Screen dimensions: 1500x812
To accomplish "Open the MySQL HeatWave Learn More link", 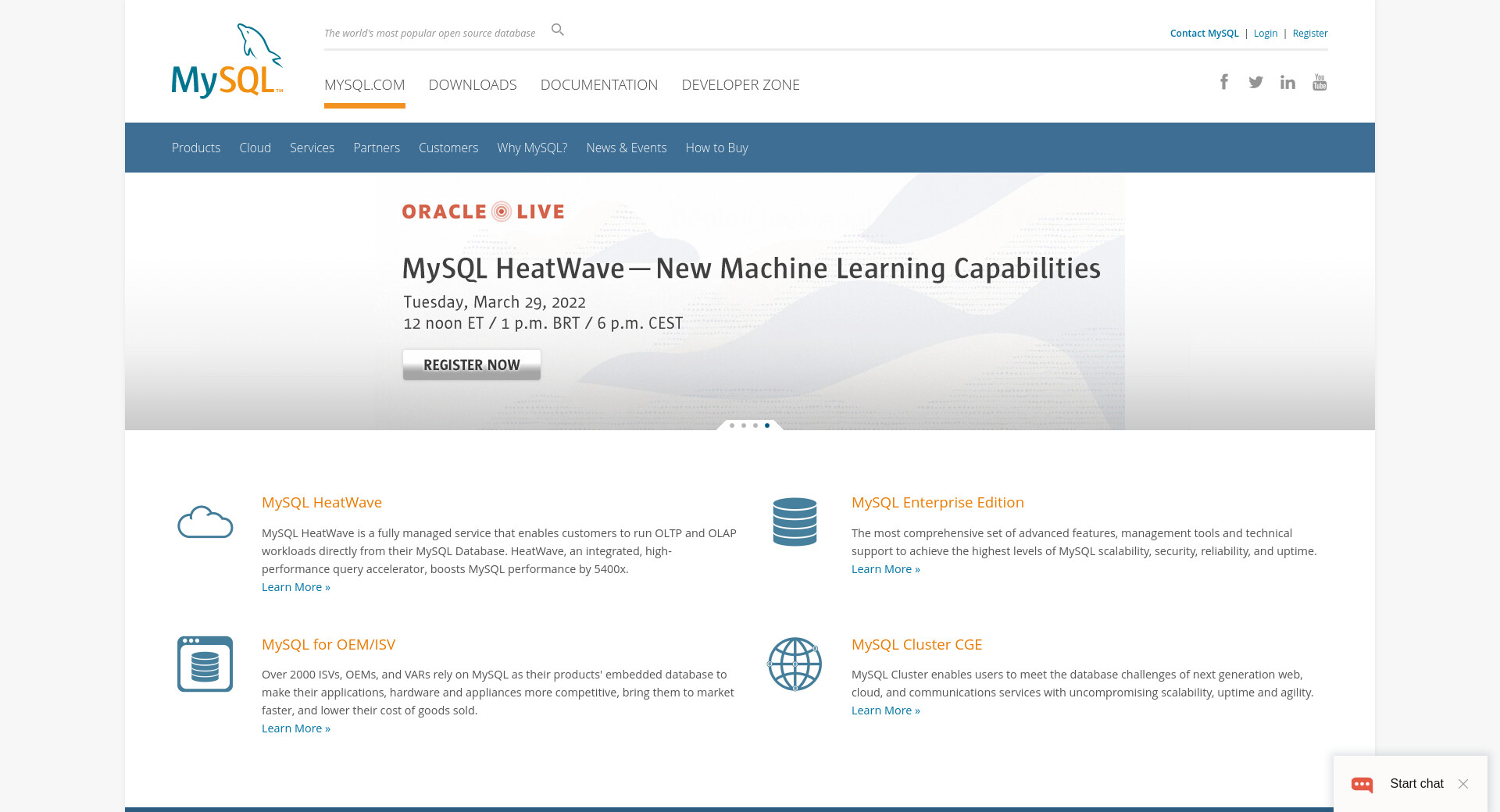I will (295, 587).
